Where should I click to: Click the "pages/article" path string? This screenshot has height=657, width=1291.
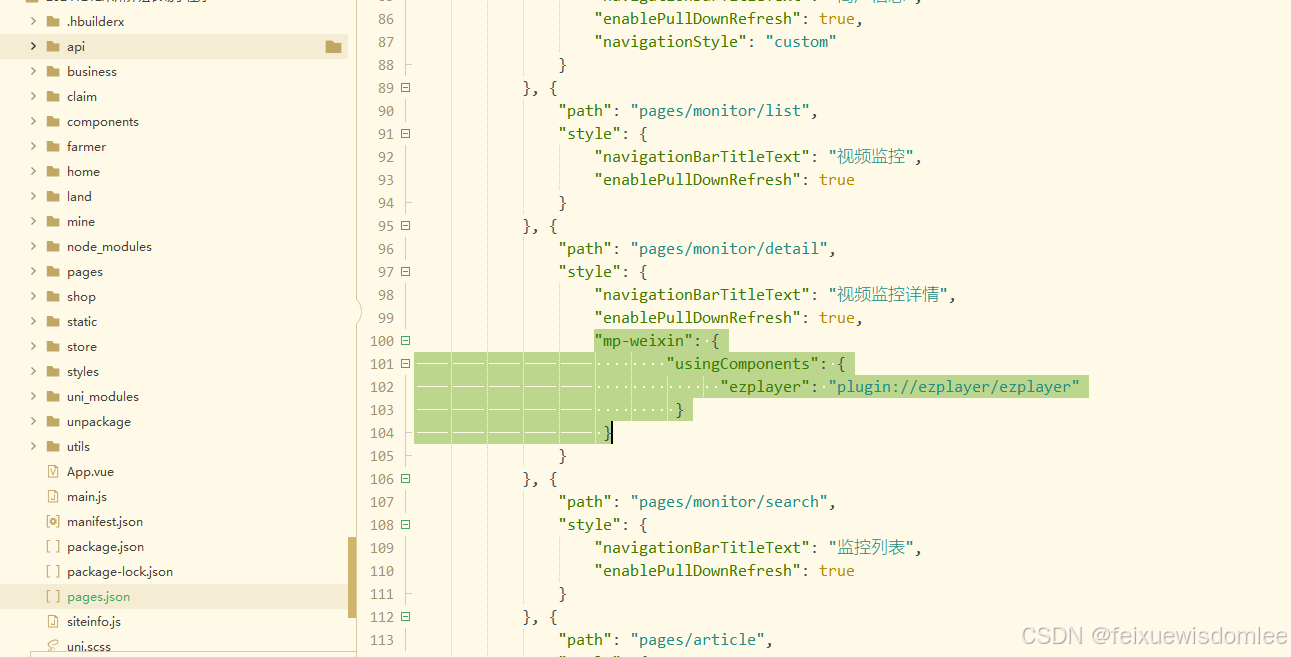(697, 640)
